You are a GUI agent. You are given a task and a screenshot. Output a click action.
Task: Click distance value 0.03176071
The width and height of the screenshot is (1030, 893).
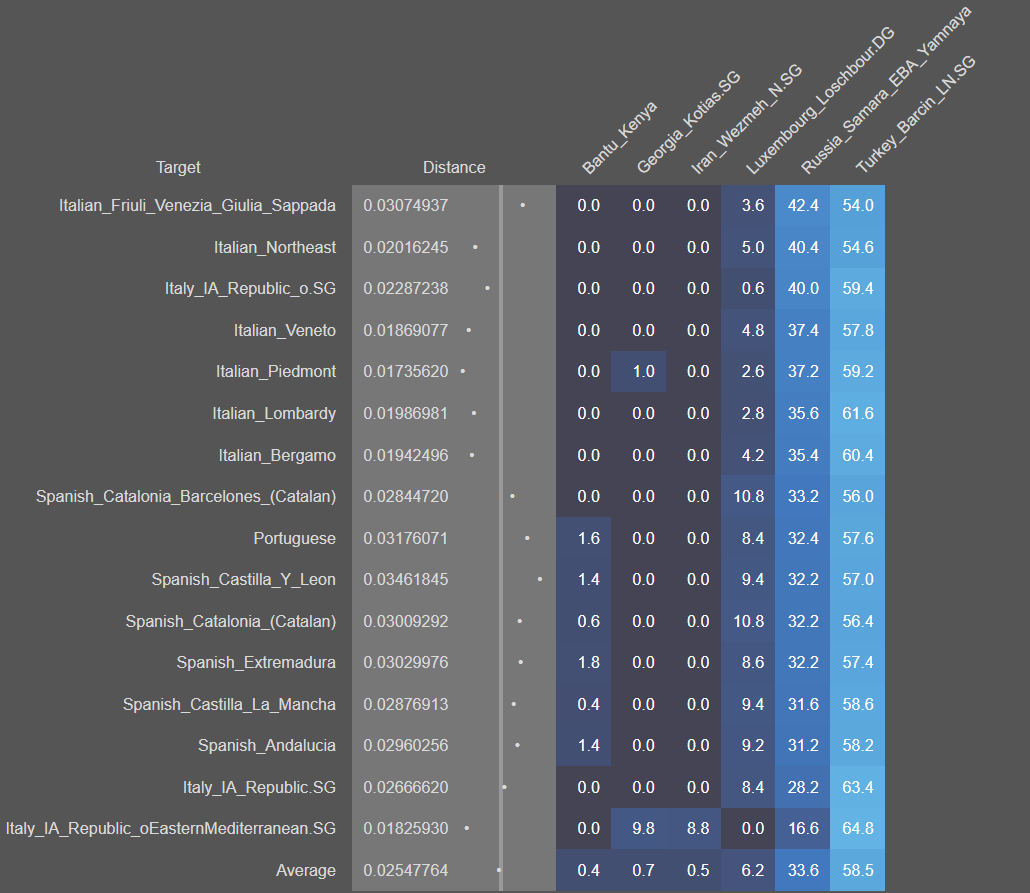(x=405, y=538)
